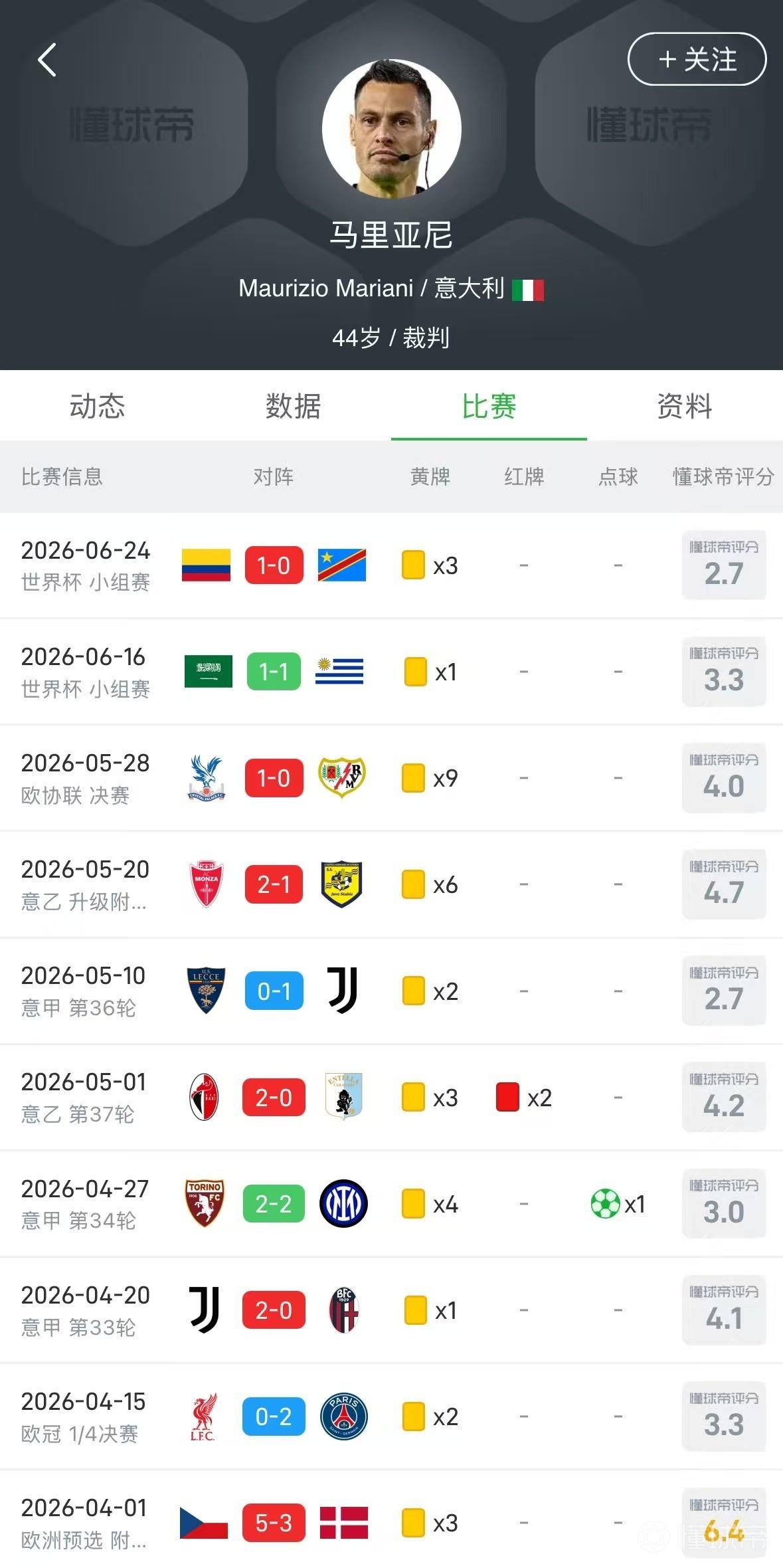Switch to the 数据 tab
Image resolution: width=783 pixels, height=1568 pixels.
tap(294, 406)
